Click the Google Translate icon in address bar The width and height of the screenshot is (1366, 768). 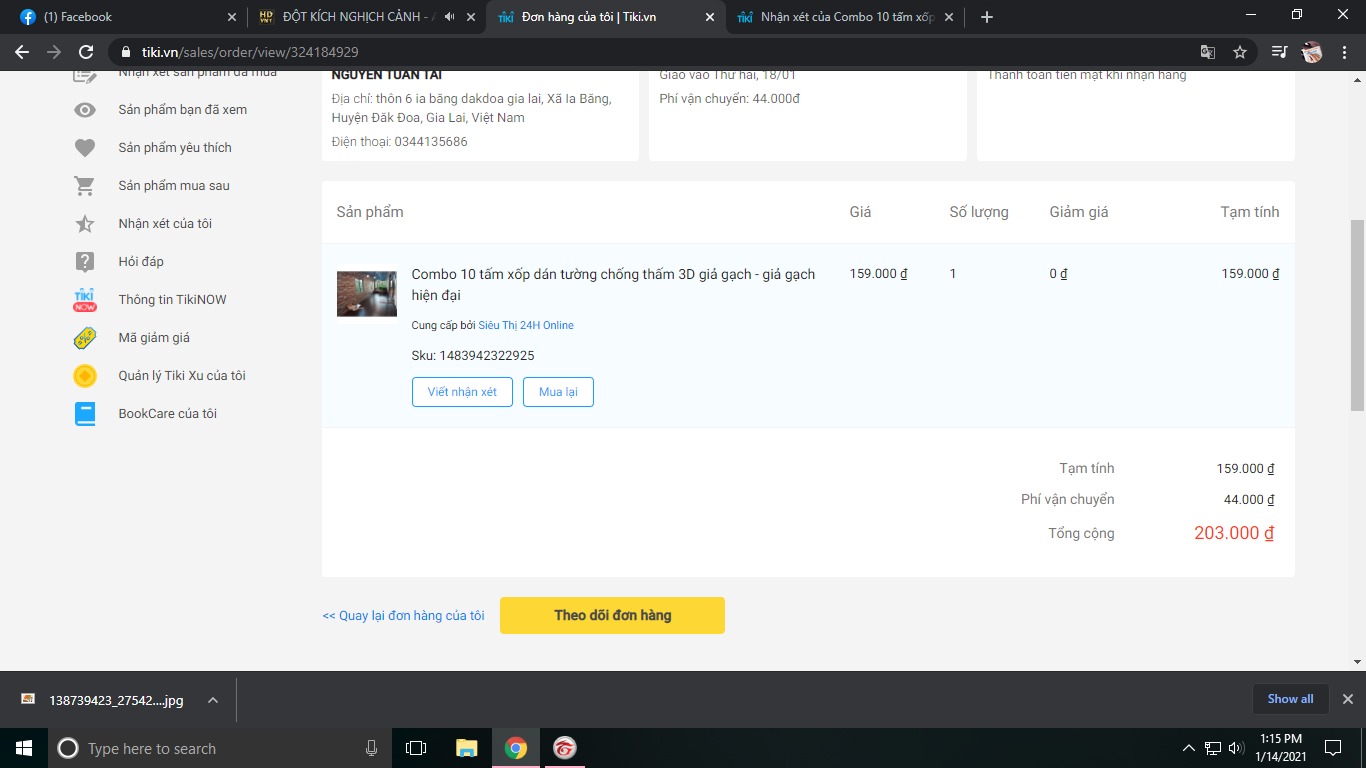[1208, 52]
